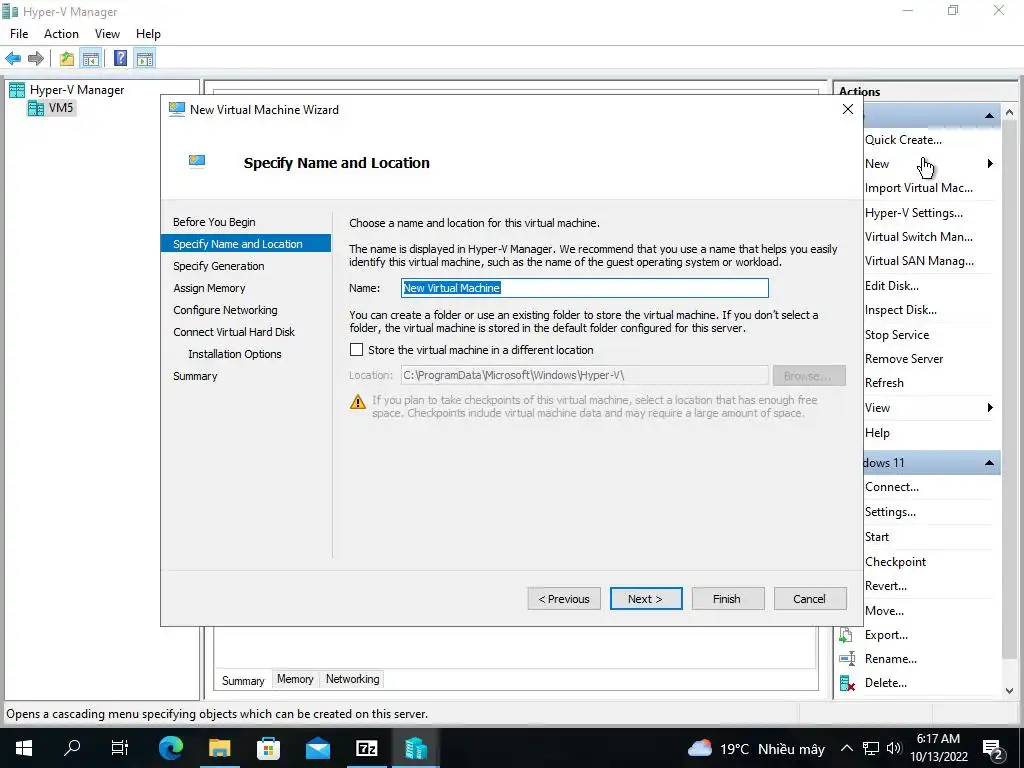Image resolution: width=1024 pixels, height=768 pixels.
Task: Open Mail app from taskbar
Action: (x=318, y=748)
